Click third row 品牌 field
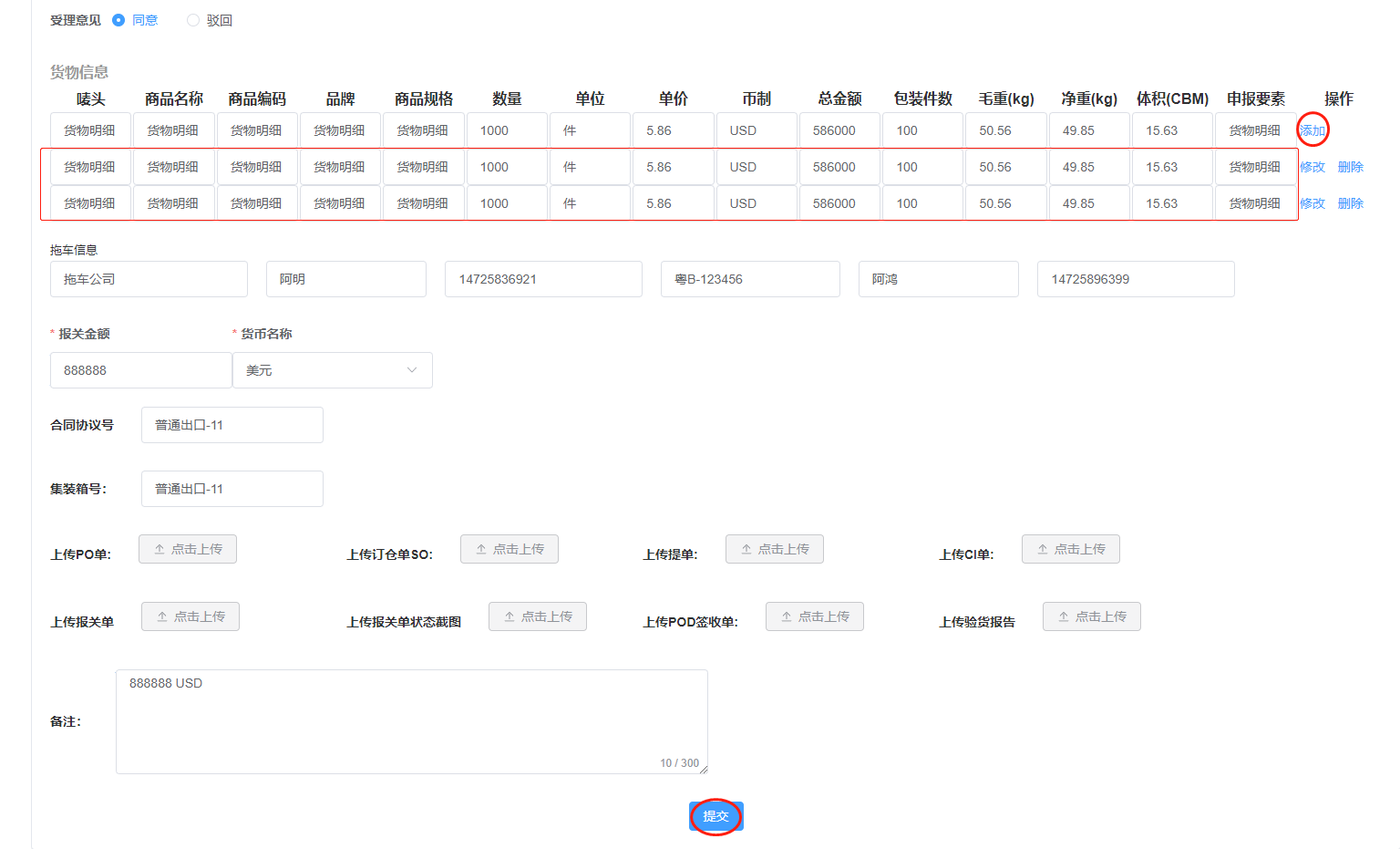 point(340,203)
